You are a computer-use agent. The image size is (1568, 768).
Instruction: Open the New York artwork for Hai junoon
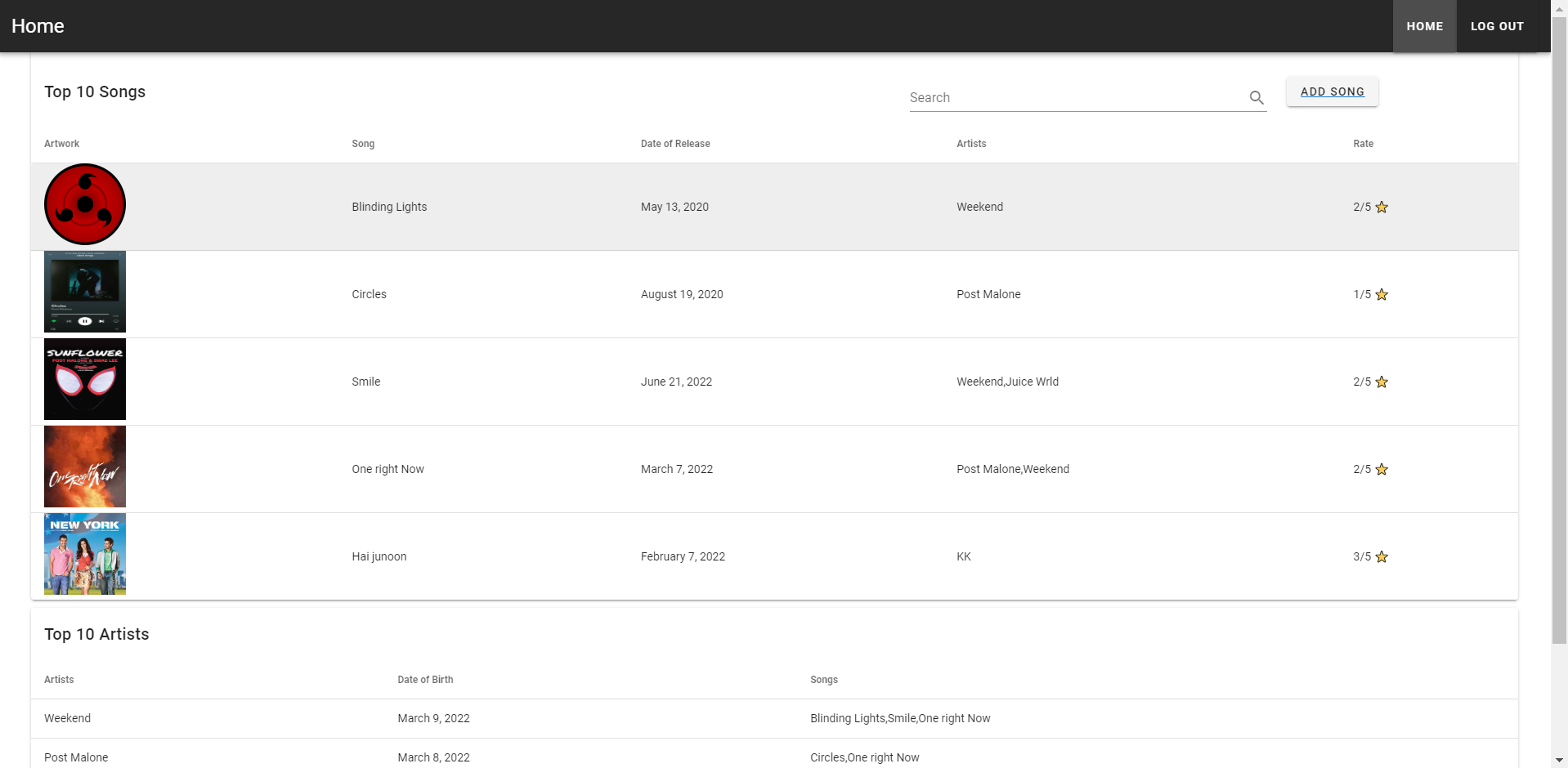point(84,553)
